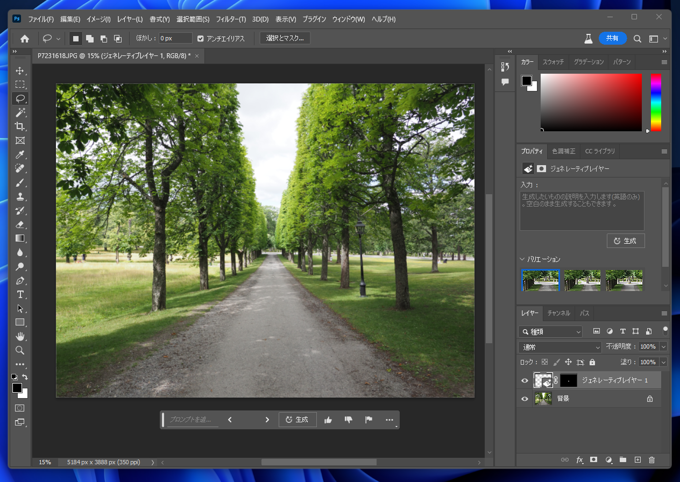Select the Magic Wand tool
680x482 pixels.
(x=20, y=113)
